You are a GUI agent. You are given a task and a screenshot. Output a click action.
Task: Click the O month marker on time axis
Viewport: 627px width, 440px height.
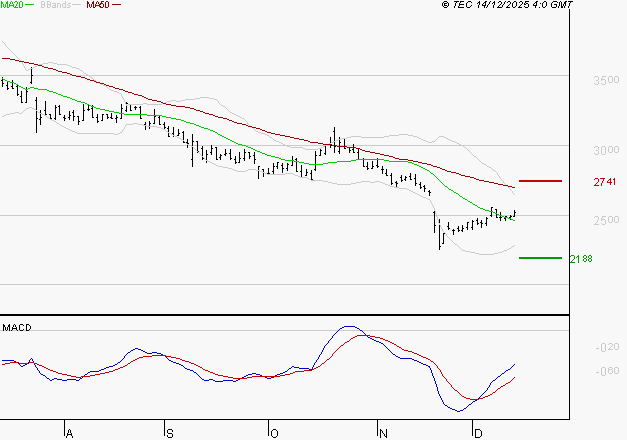click(x=274, y=433)
